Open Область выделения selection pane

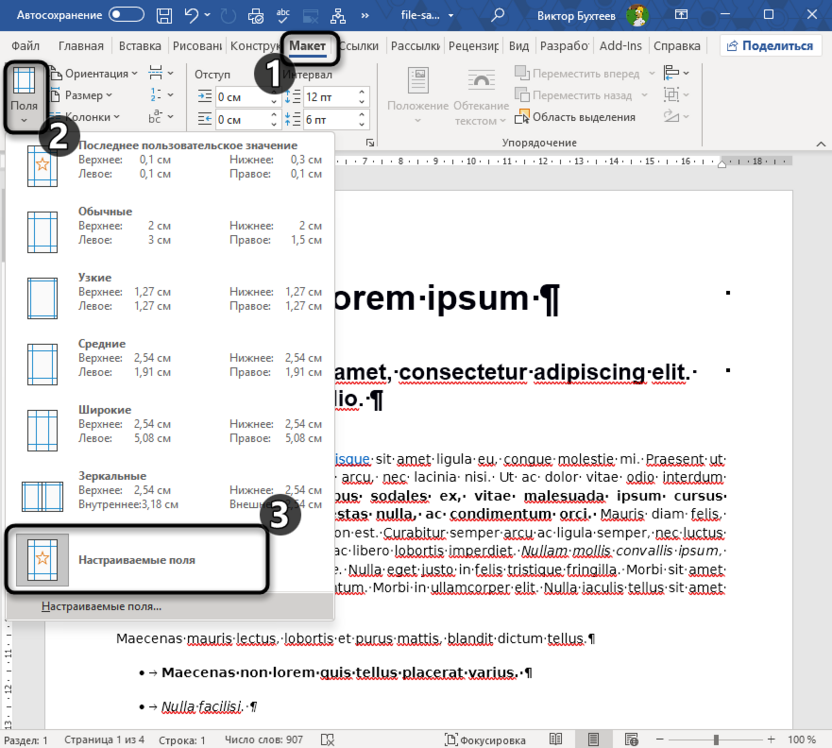pyautogui.click(x=575, y=117)
